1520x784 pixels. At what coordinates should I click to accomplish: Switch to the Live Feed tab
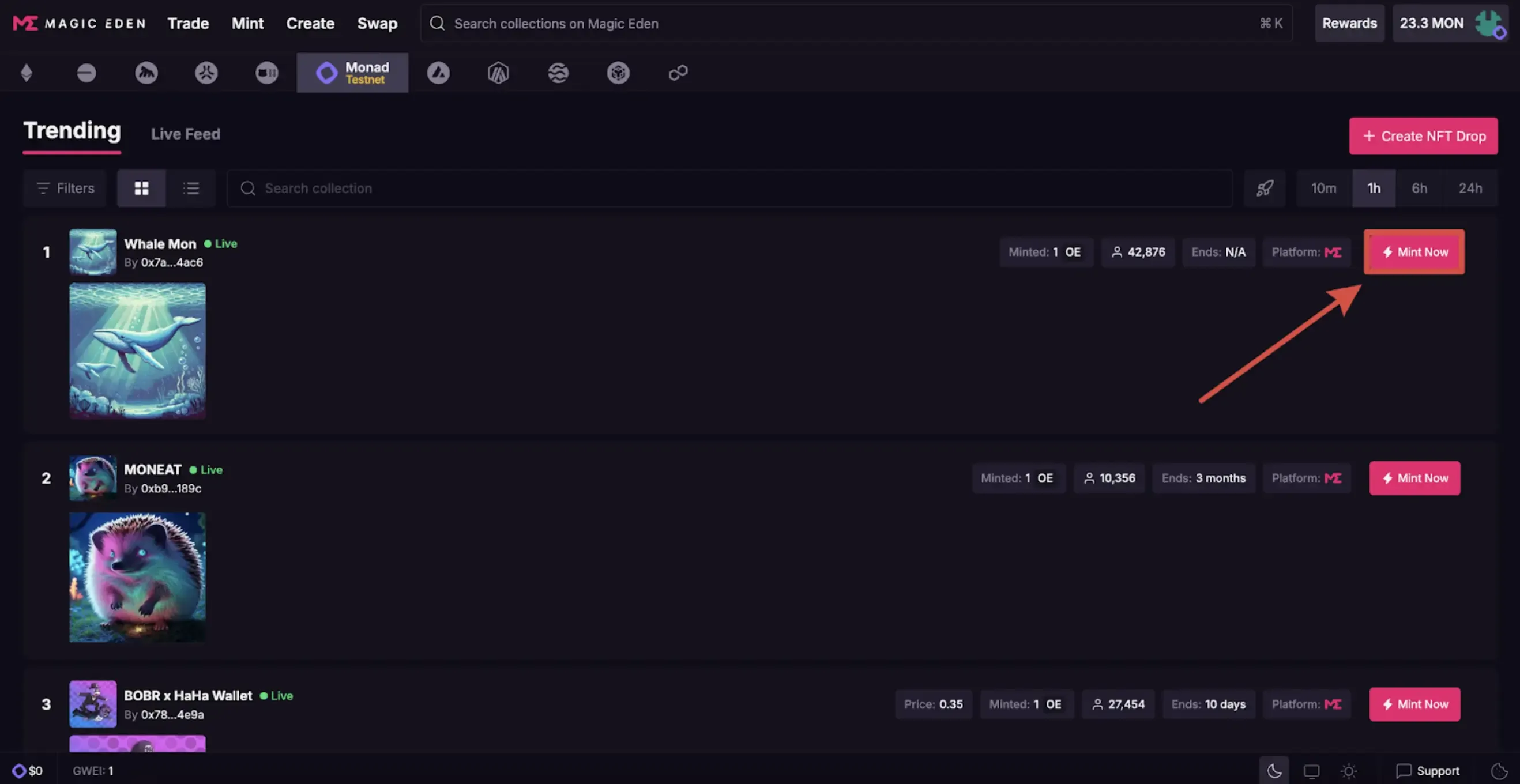pos(185,134)
